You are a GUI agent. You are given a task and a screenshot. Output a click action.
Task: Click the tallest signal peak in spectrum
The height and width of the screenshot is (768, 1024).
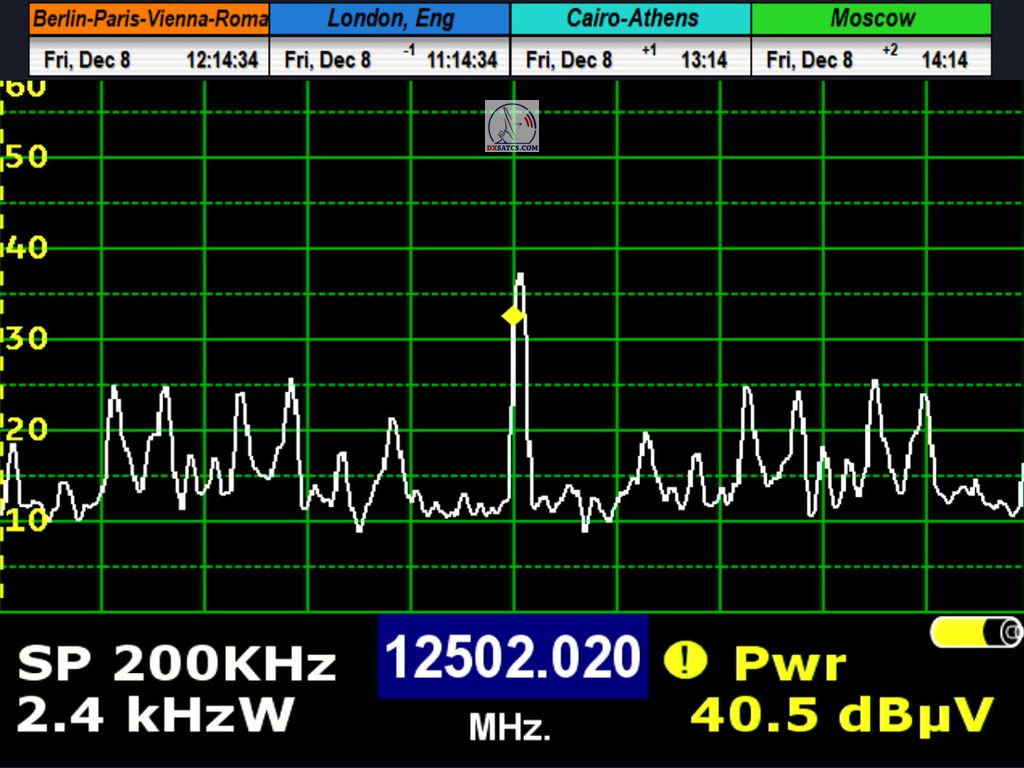519,277
